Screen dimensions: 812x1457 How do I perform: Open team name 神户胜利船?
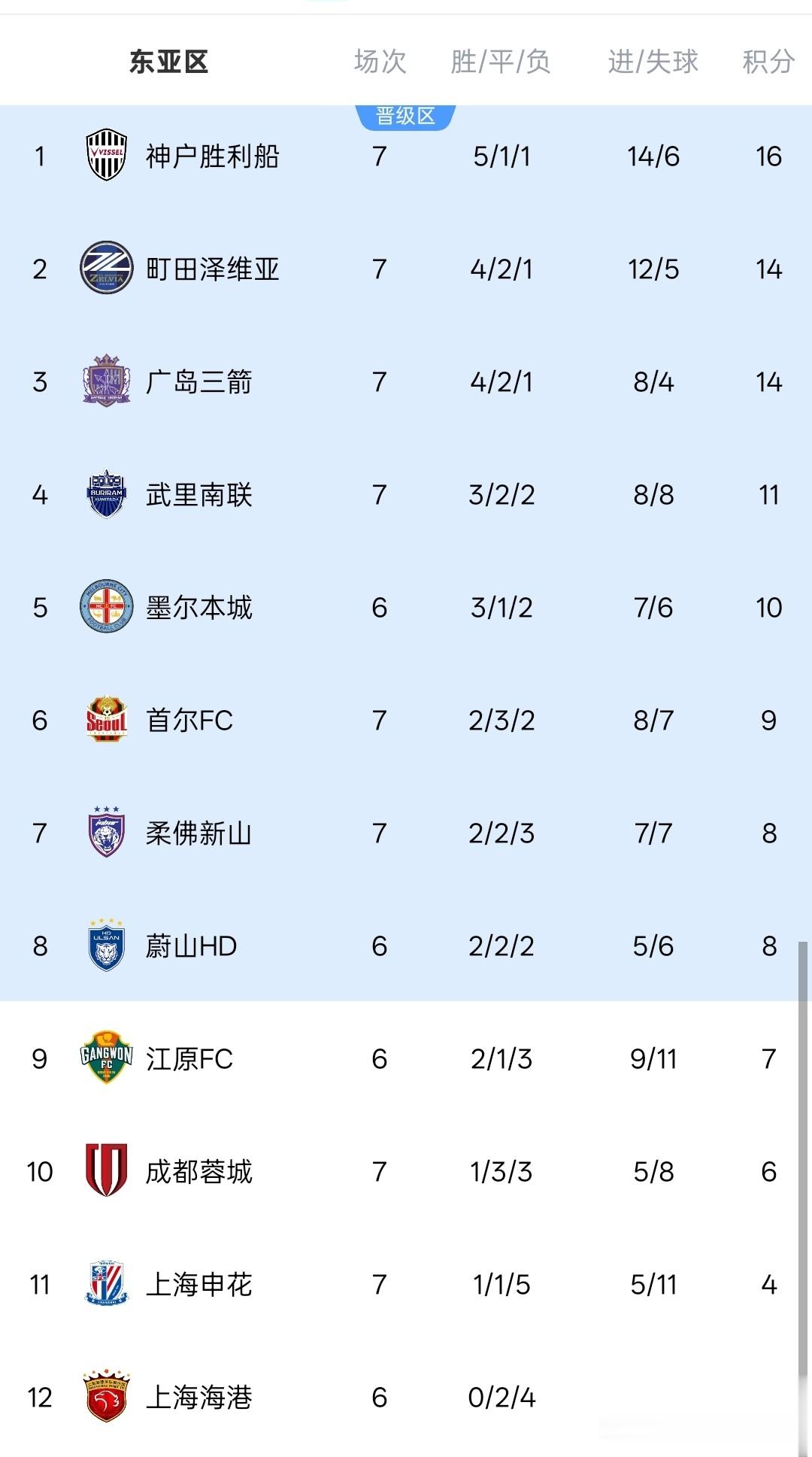tap(213, 156)
